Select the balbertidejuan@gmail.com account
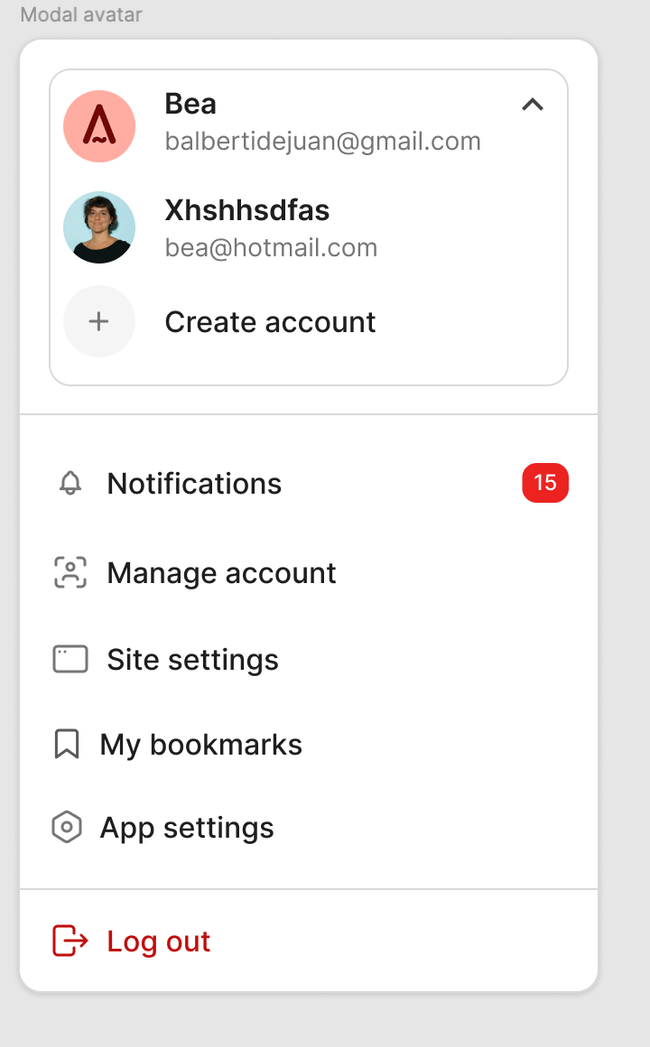Viewport: 650px width, 1047px height. coord(322,141)
